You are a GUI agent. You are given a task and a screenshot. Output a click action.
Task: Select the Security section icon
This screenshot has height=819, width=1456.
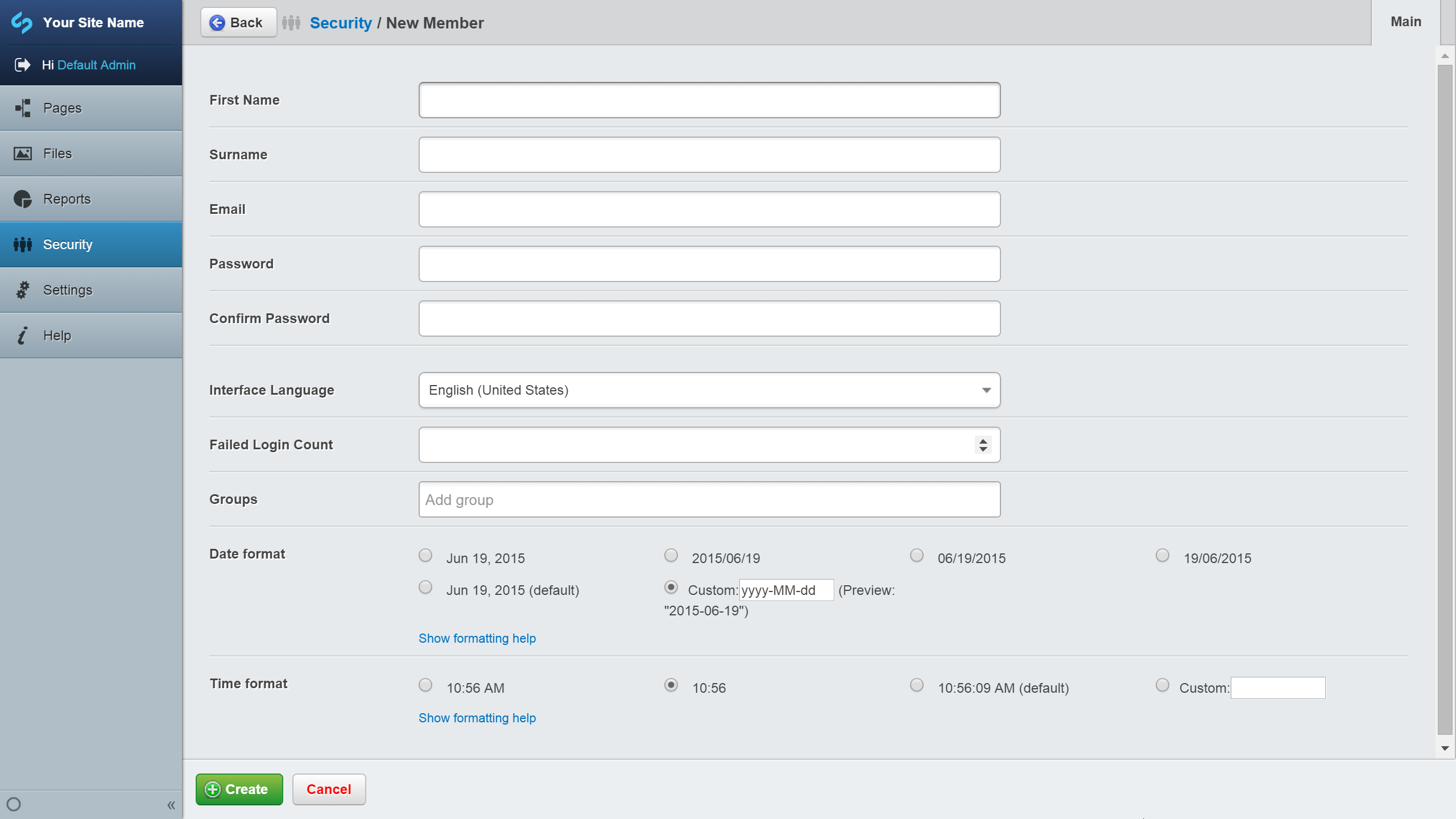23,244
